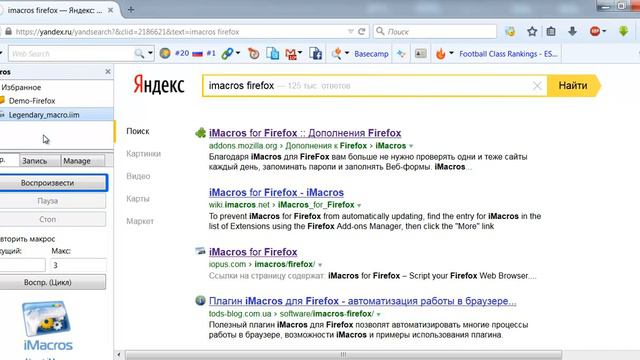Open tods-blog.com.ua result dropdown arrow
This screenshot has width=640, height=360.
[x=378, y=314]
